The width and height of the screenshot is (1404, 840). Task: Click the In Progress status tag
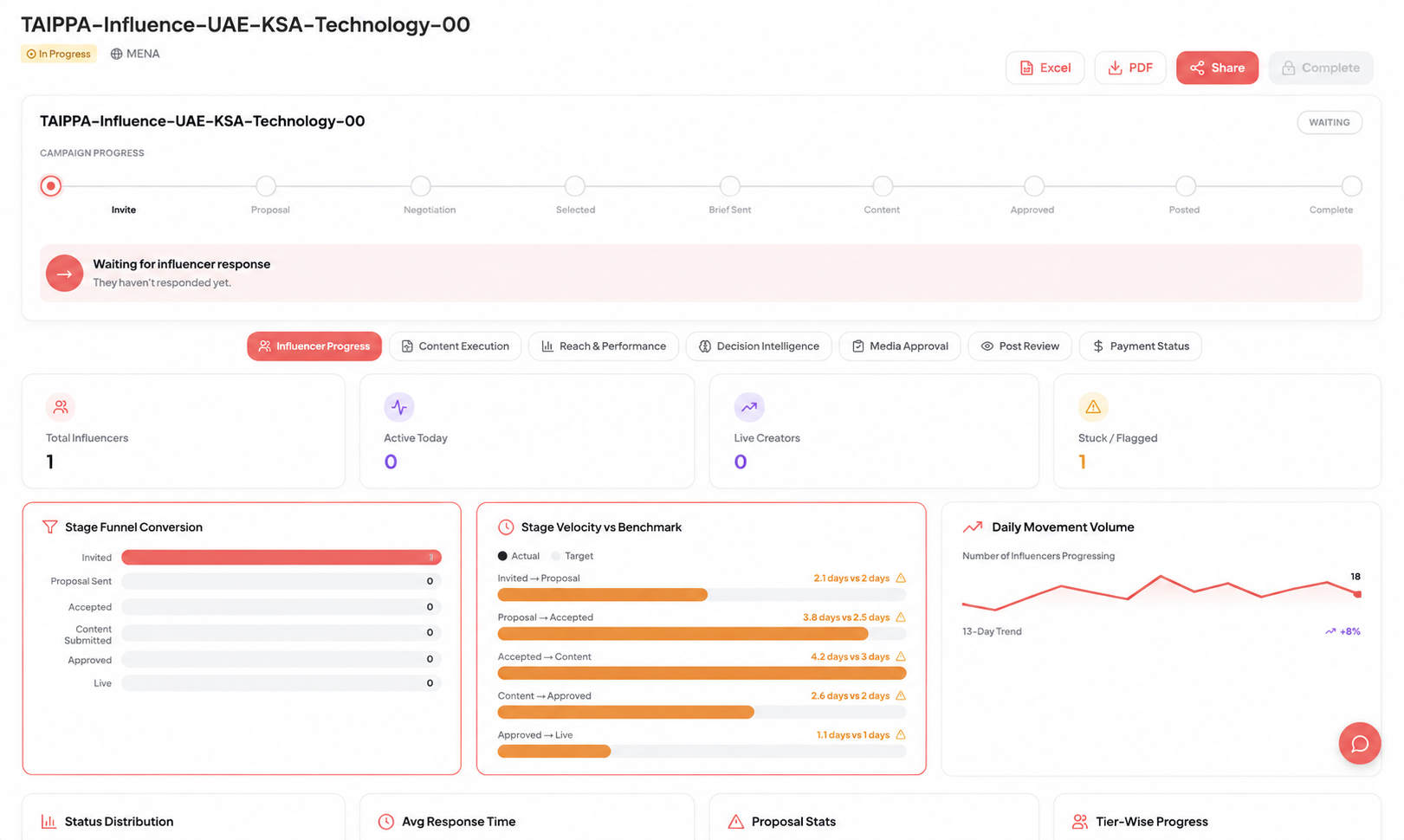coord(59,54)
